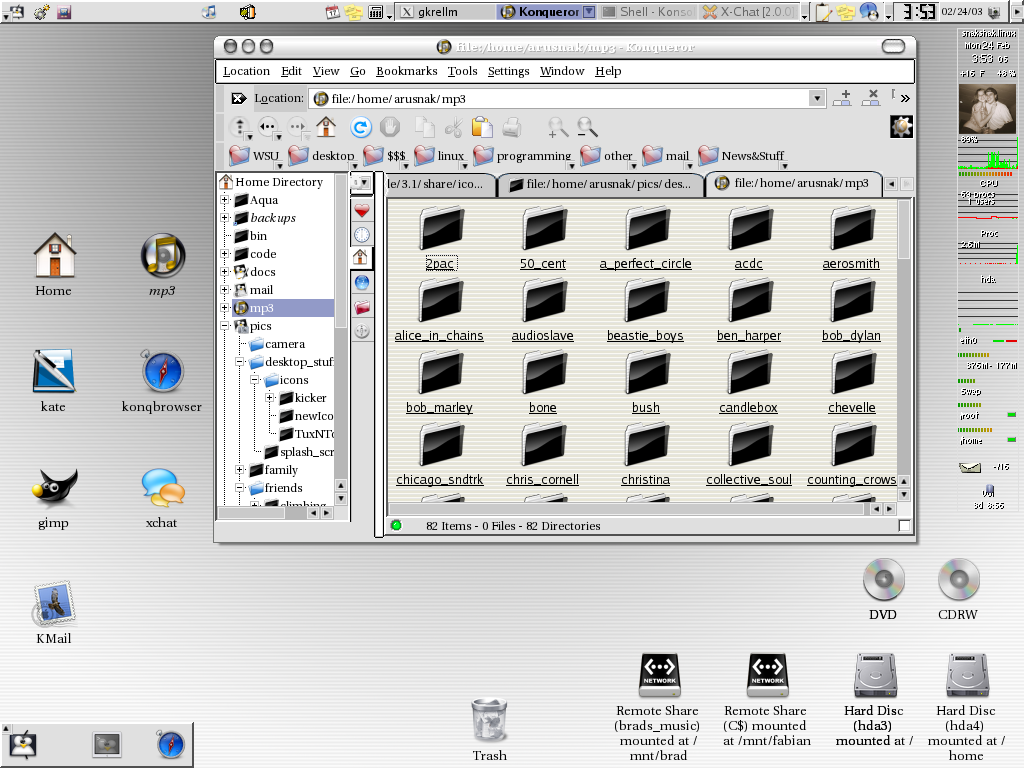The height and width of the screenshot is (768, 1024).
Task: Switch to the pics/des... tab
Action: [600, 184]
